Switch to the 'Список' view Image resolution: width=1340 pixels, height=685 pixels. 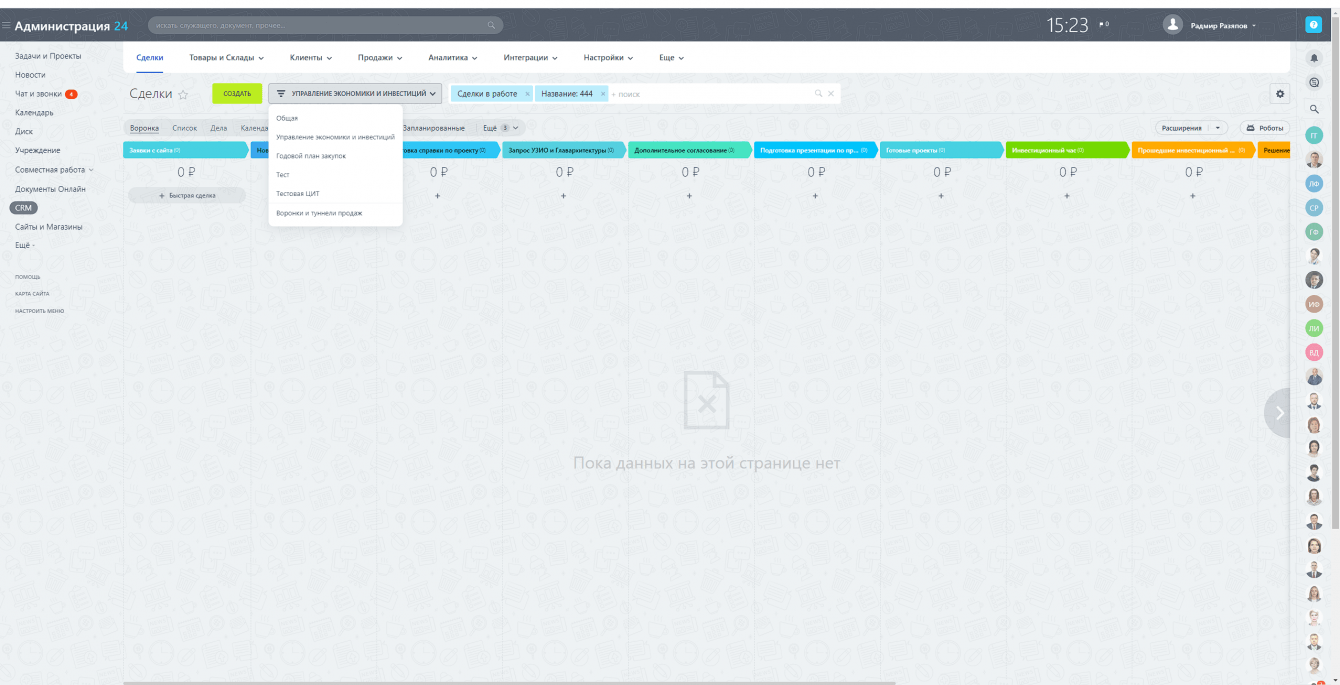click(x=185, y=128)
